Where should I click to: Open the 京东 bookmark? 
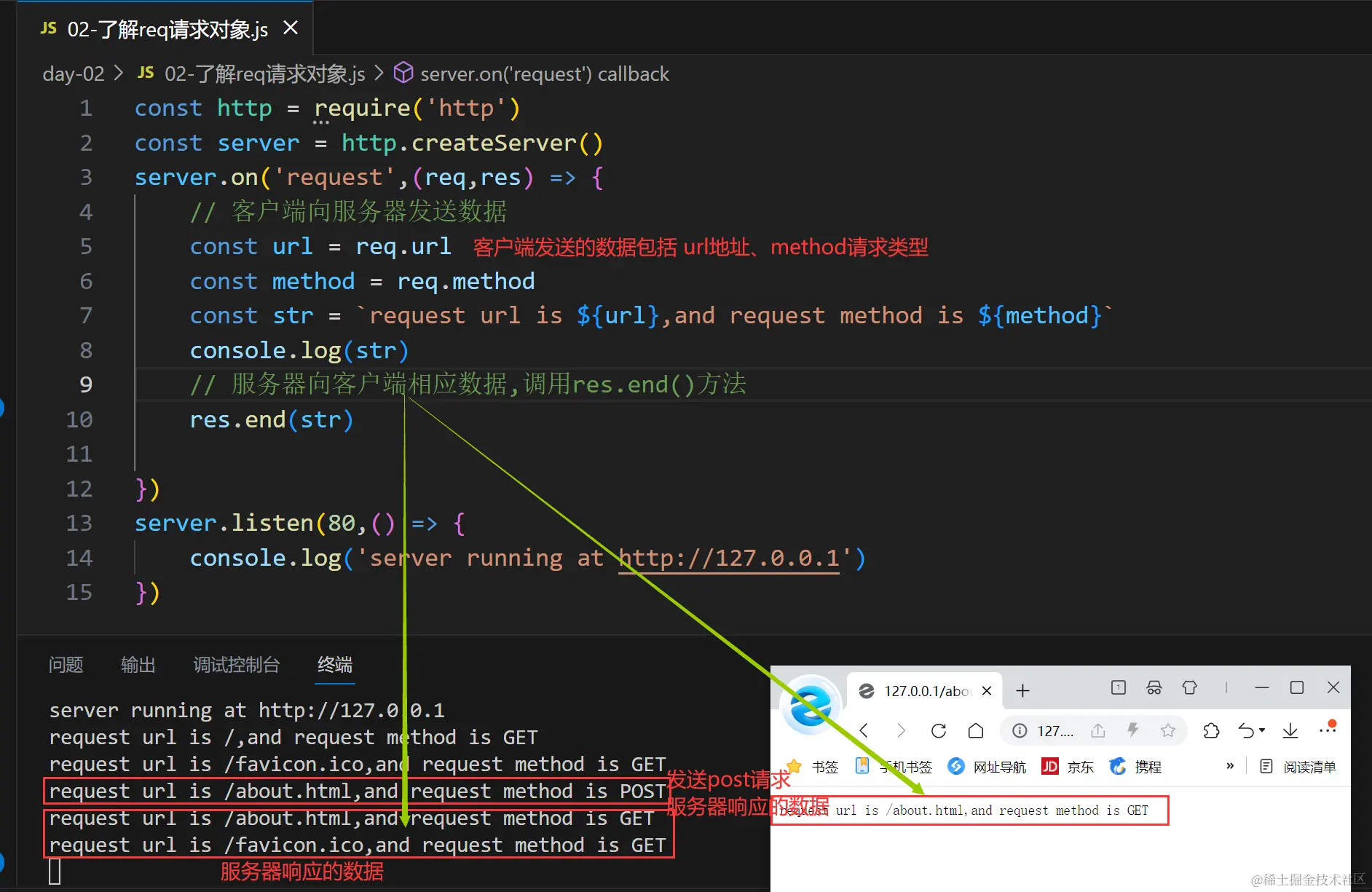(x=1068, y=767)
